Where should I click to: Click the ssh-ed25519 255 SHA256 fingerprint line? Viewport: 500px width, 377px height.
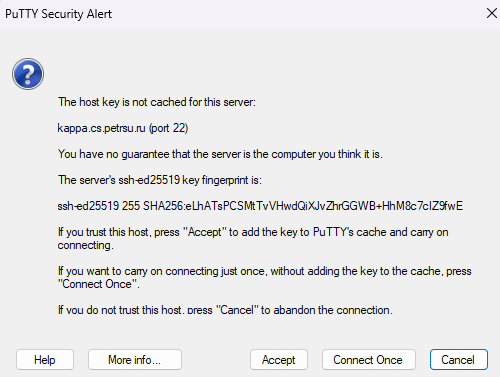click(260, 206)
